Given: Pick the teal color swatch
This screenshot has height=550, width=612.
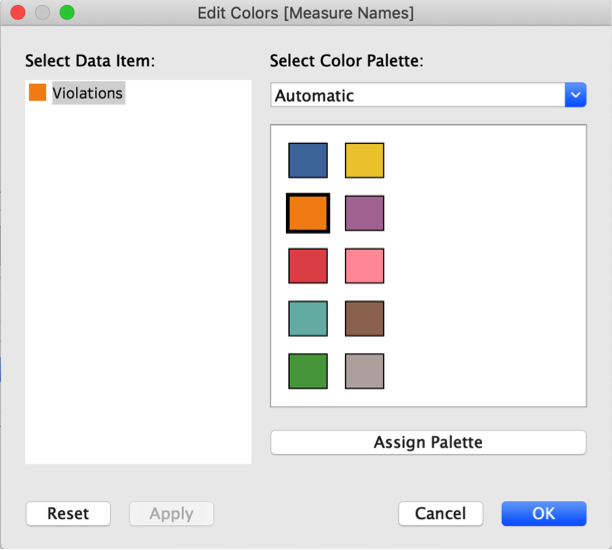Looking at the screenshot, I should point(307,318).
